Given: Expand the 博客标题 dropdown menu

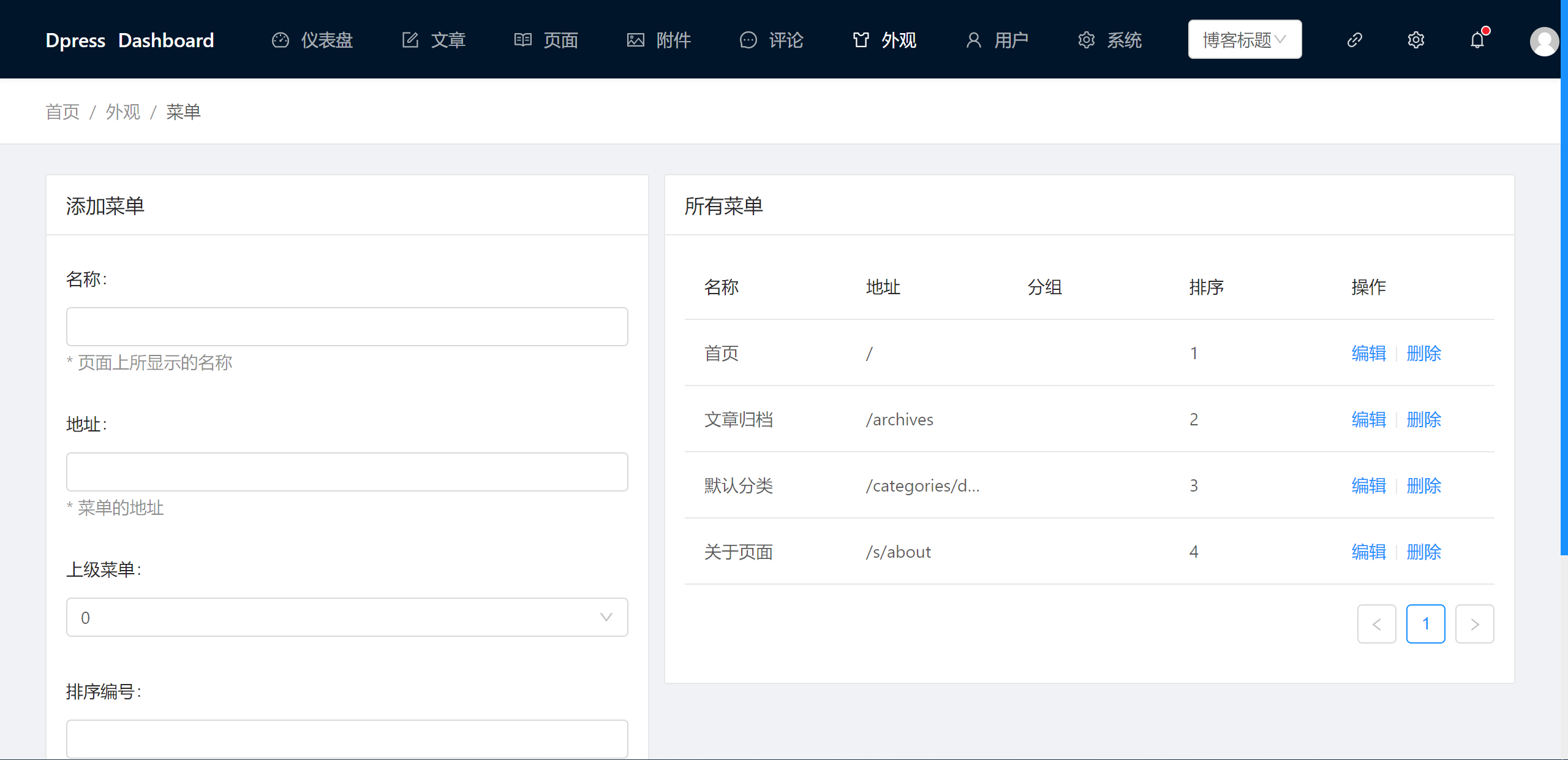Looking at the screenshot, I should pos(1245,40).
